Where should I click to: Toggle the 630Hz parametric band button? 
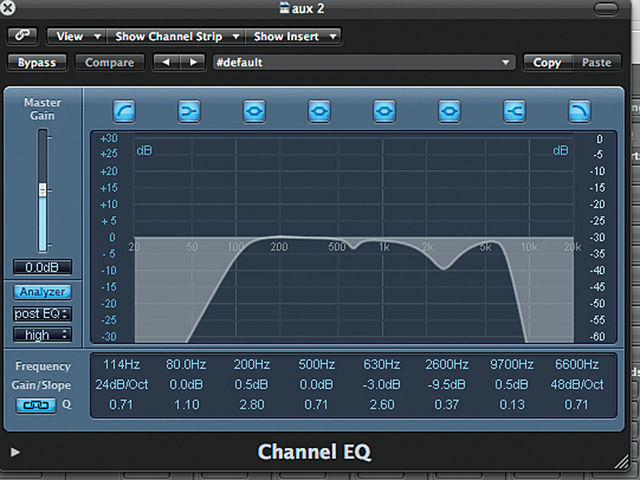(x=384, y=111)
